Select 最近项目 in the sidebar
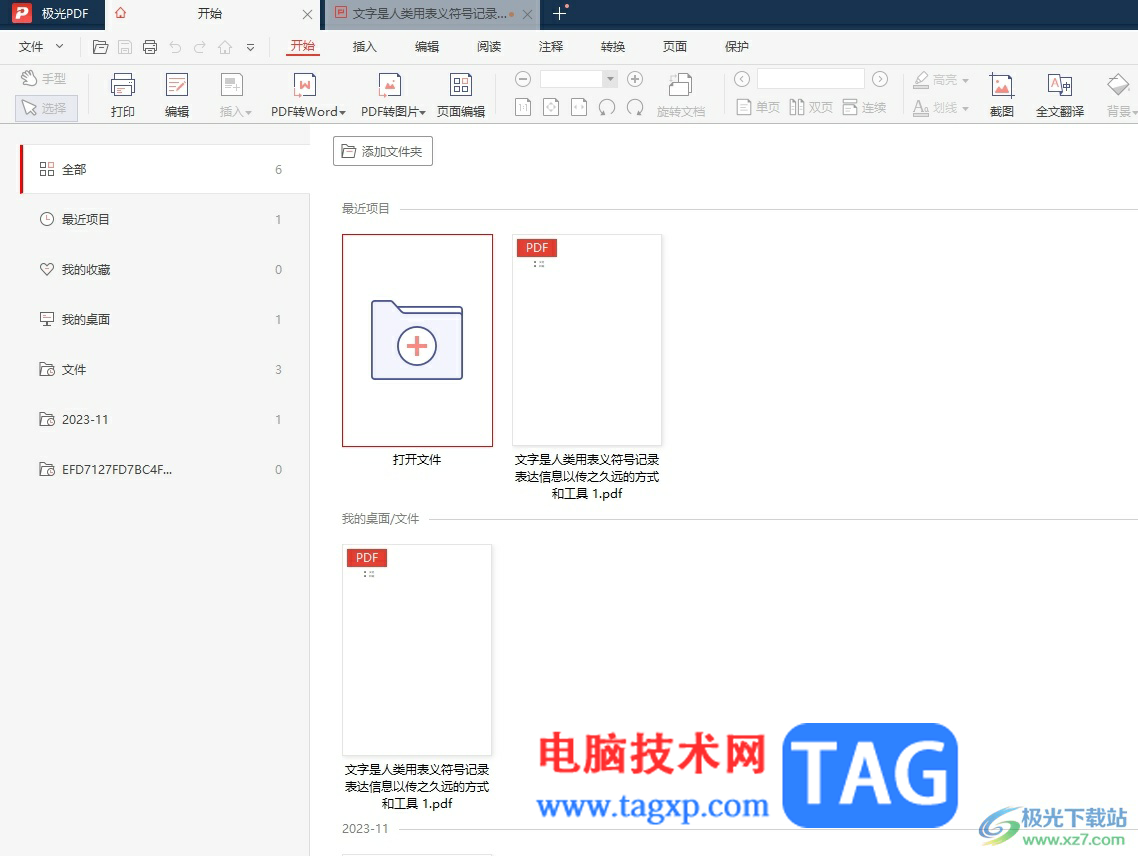 pos(165,219)
